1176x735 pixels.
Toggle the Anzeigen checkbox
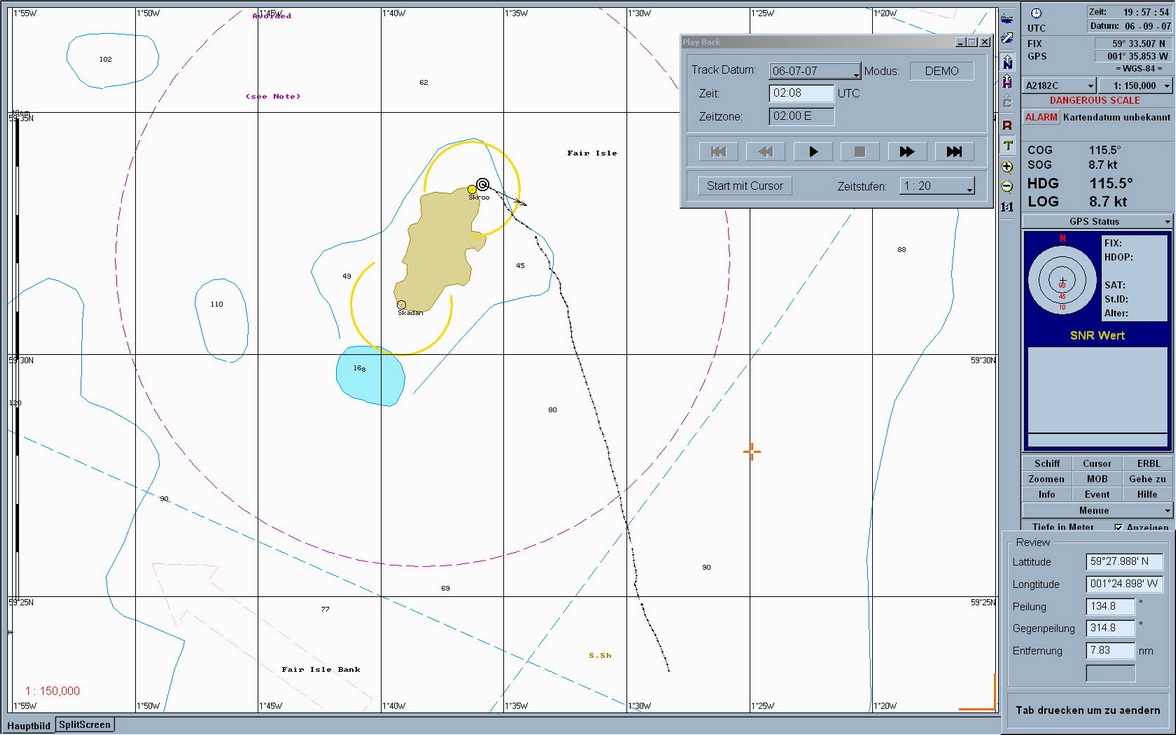tap(1118, 527)
